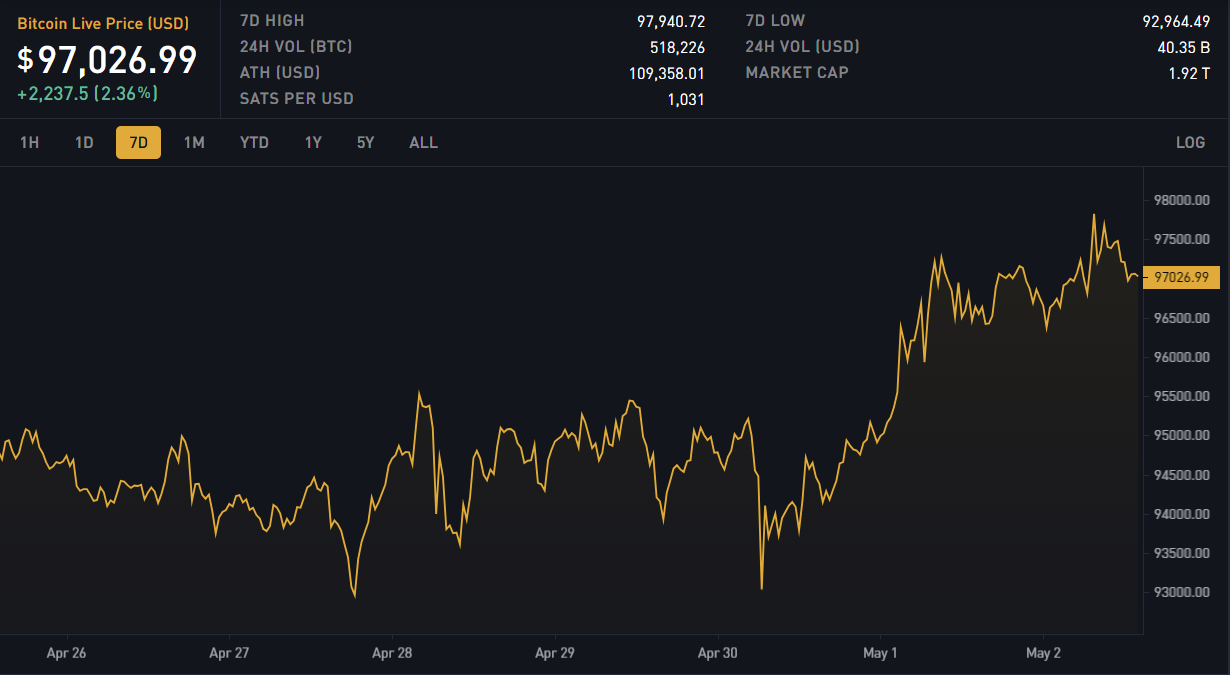Click the Apr 26 date label
This screenshot has width=1230, height=675.
point(67,654)
